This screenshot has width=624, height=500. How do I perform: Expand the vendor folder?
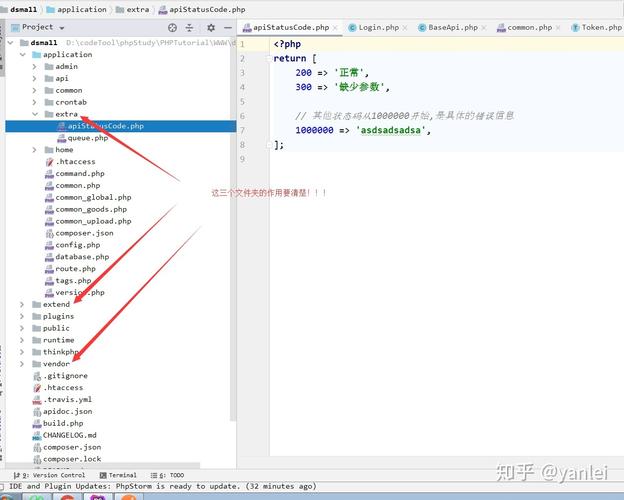tap(22, 364)
